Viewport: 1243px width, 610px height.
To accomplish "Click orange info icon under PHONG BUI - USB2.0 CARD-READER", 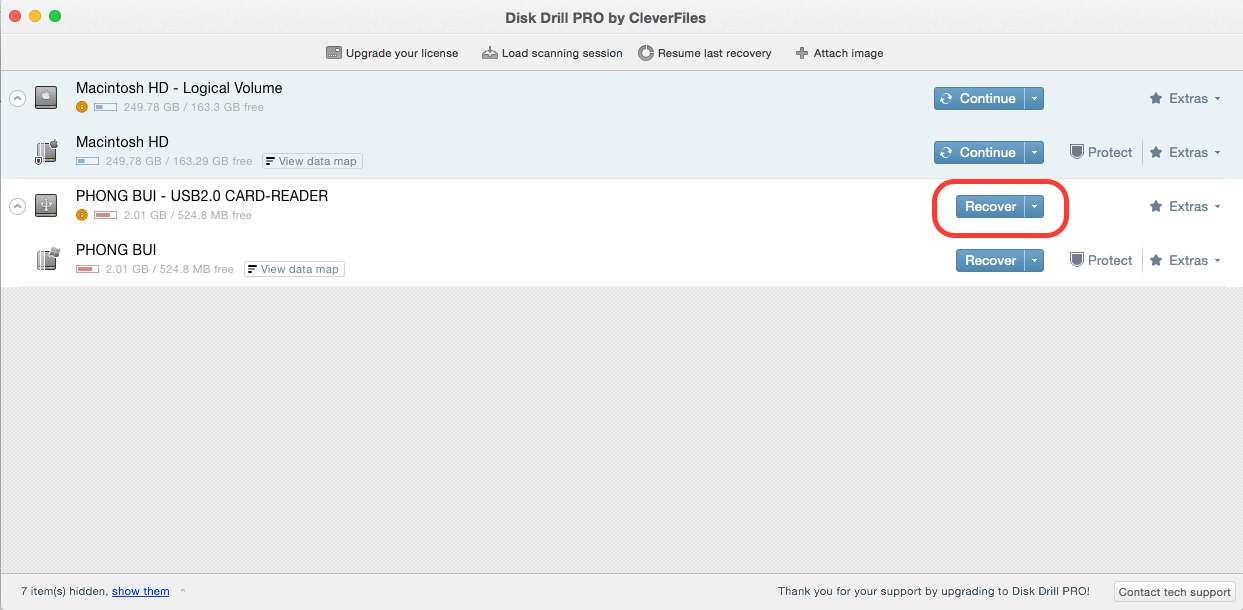I will point(82,215).
